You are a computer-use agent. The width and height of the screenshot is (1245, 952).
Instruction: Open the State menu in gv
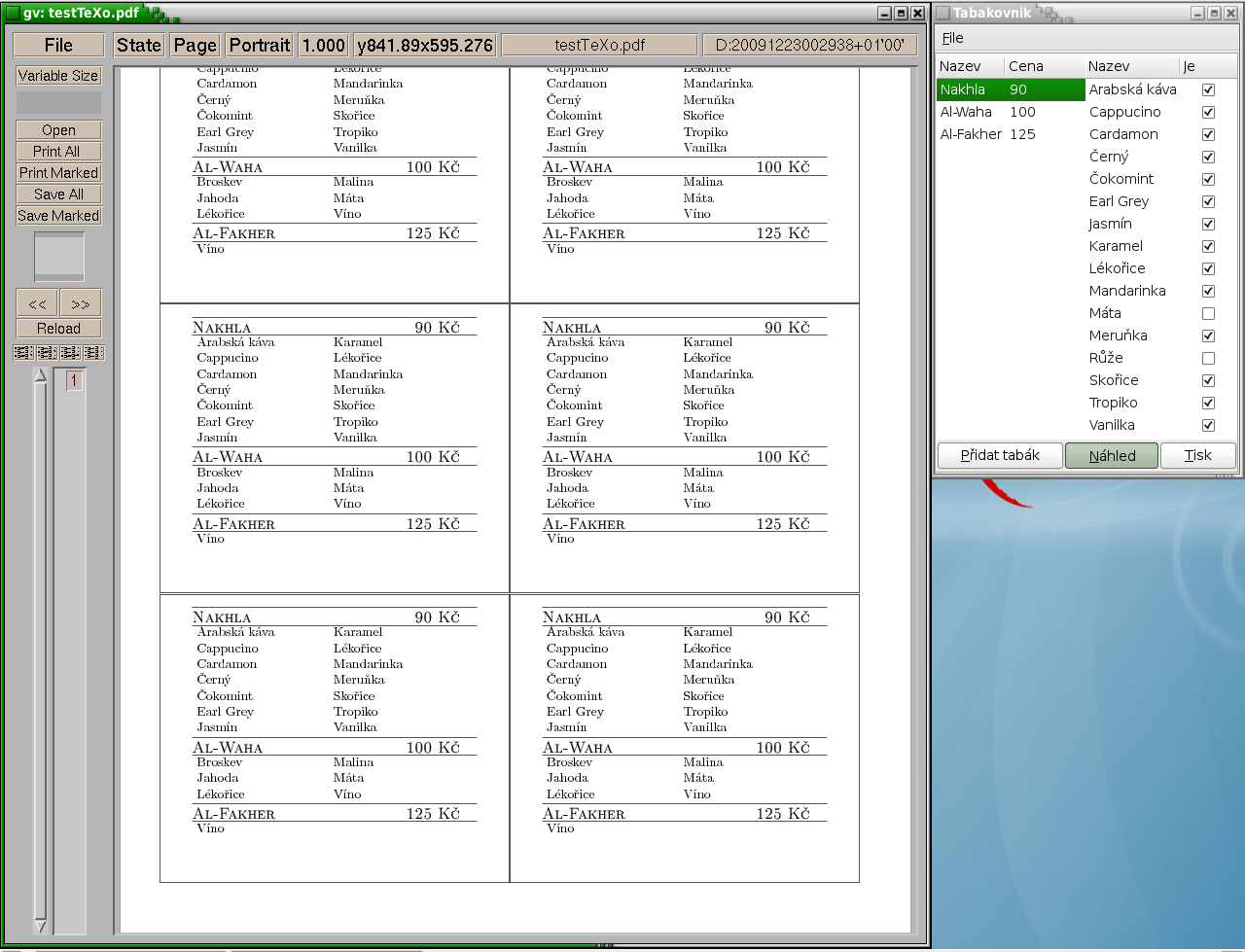coord(139,46)
